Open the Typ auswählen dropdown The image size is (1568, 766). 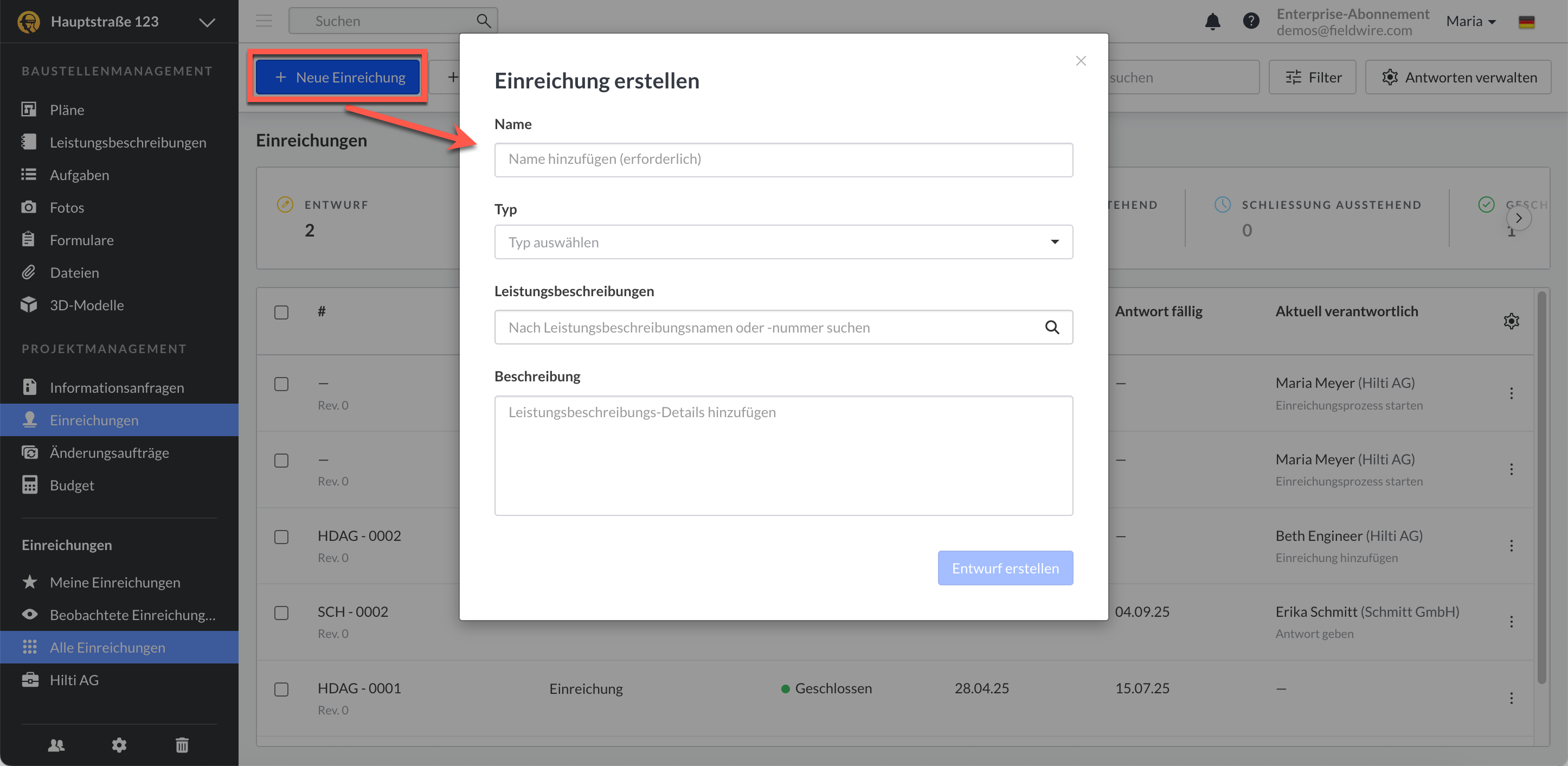[783, 242]
